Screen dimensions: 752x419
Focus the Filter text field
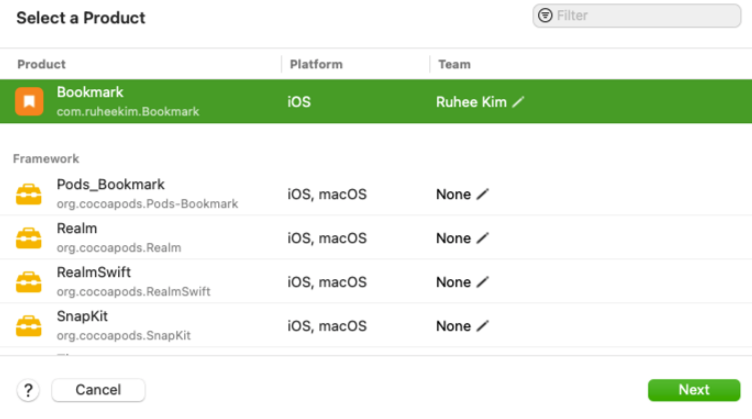pyautogui.click(x=637, y=15)
